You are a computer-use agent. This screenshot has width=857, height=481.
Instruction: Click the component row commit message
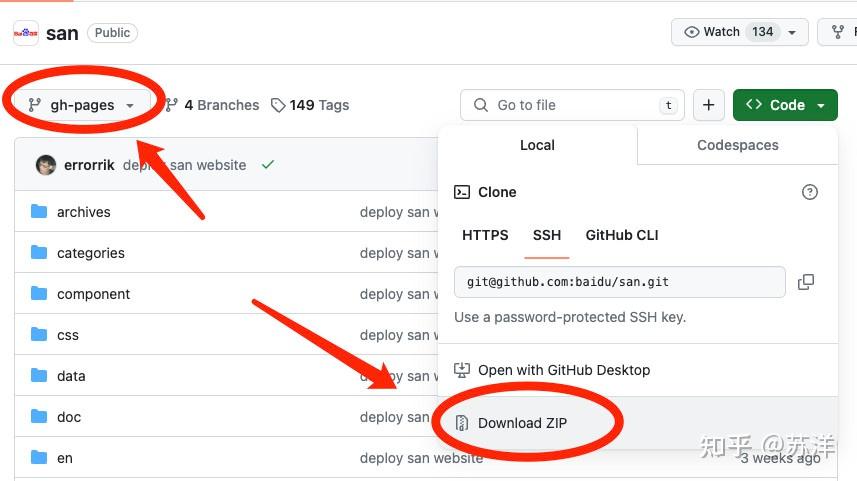(x=399, y=294)
